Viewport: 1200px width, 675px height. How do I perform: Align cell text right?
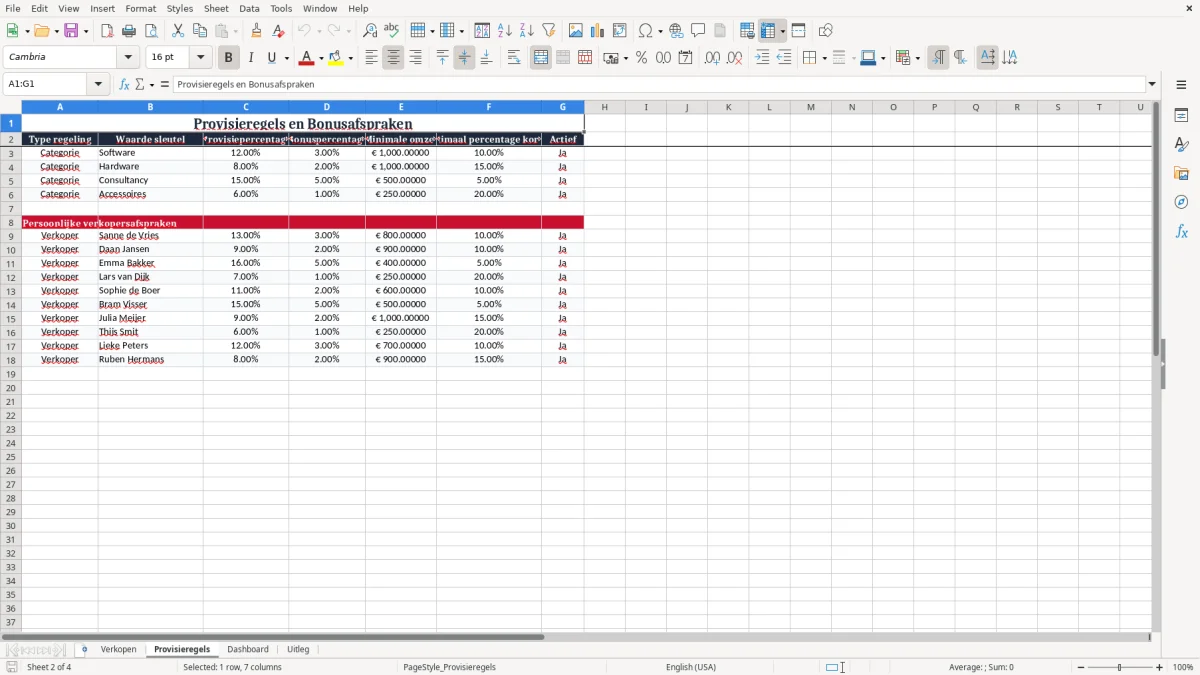coord(415,58)
